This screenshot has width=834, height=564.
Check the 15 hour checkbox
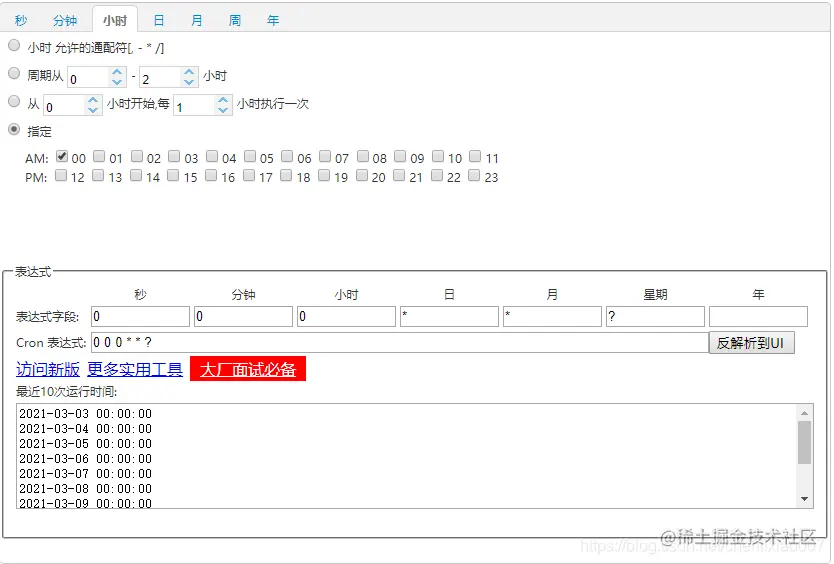coord(173,175)
